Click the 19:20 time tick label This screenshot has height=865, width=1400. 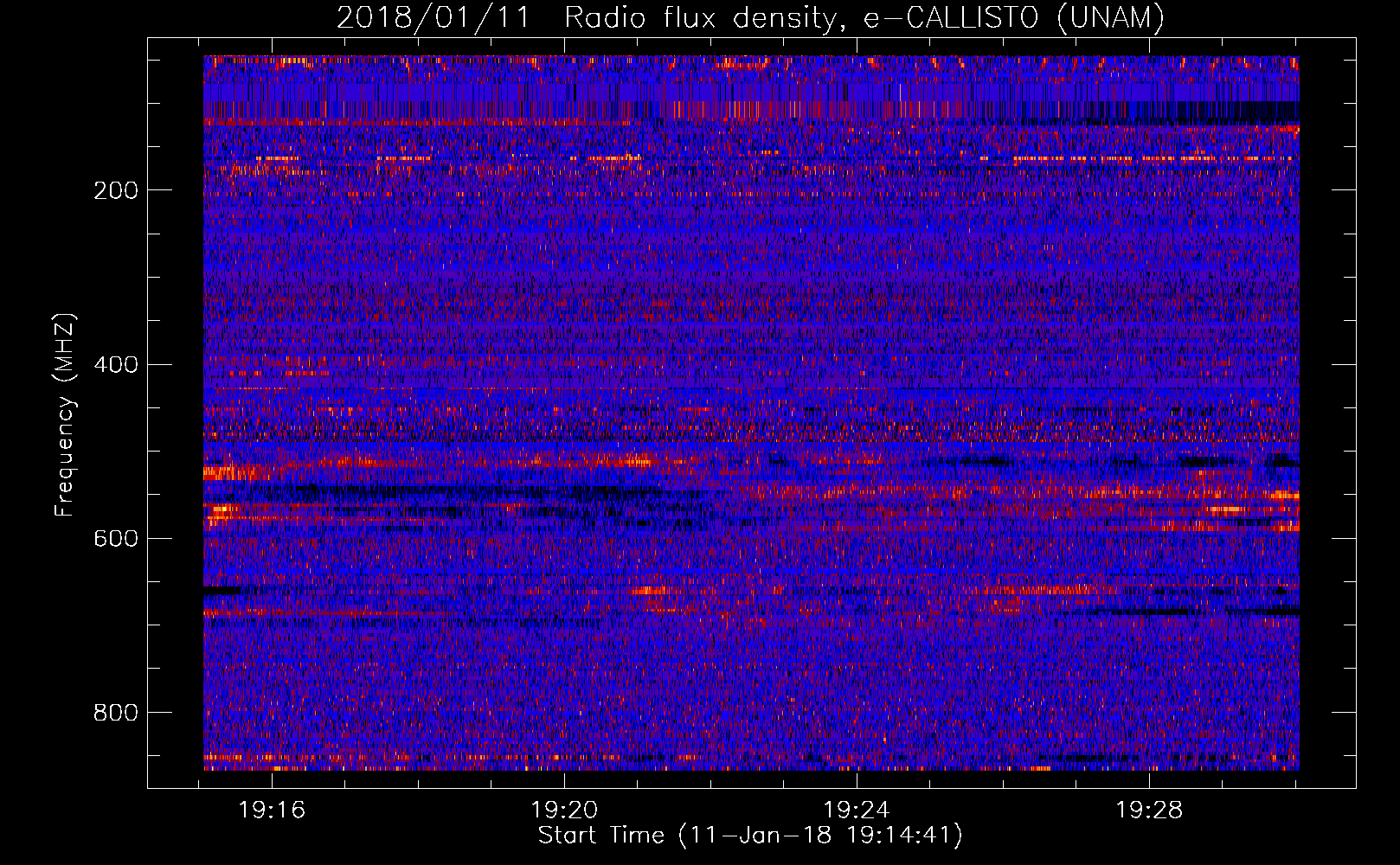point(564,811)
